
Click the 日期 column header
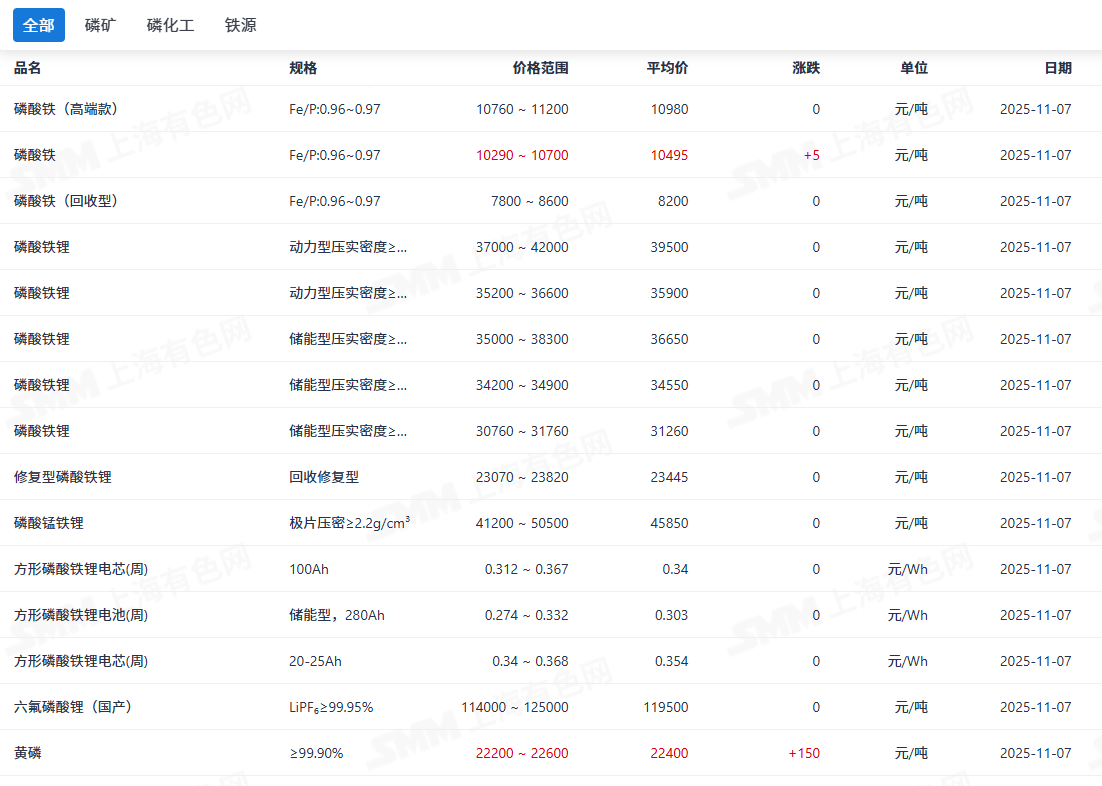tap(1057, 68)
